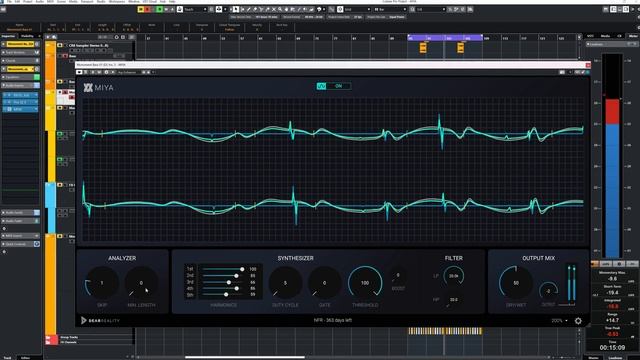Screen dimensions: 640x360
Task: Show the right zone via layout icon
Action: click(626, 9)
